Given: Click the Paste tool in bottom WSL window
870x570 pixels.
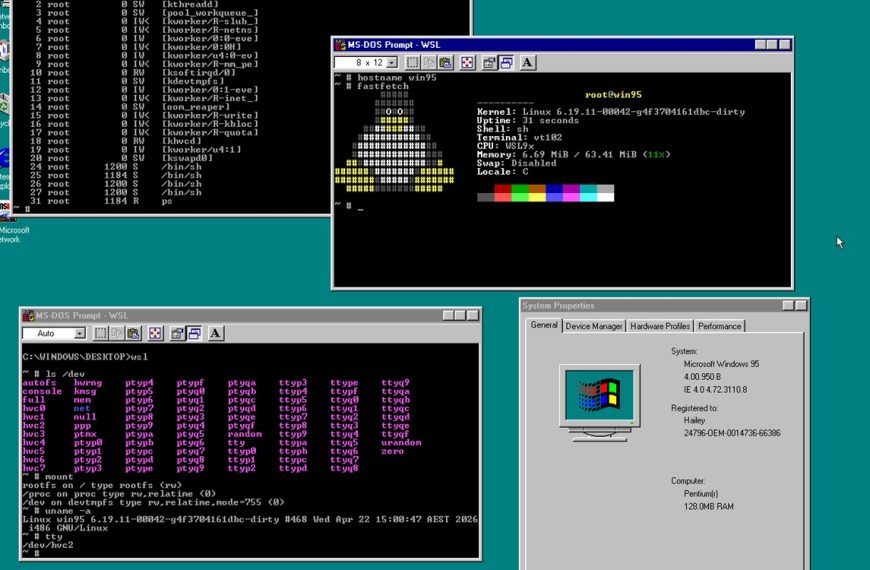Looking at the screenshot, I should click(133, 333).
